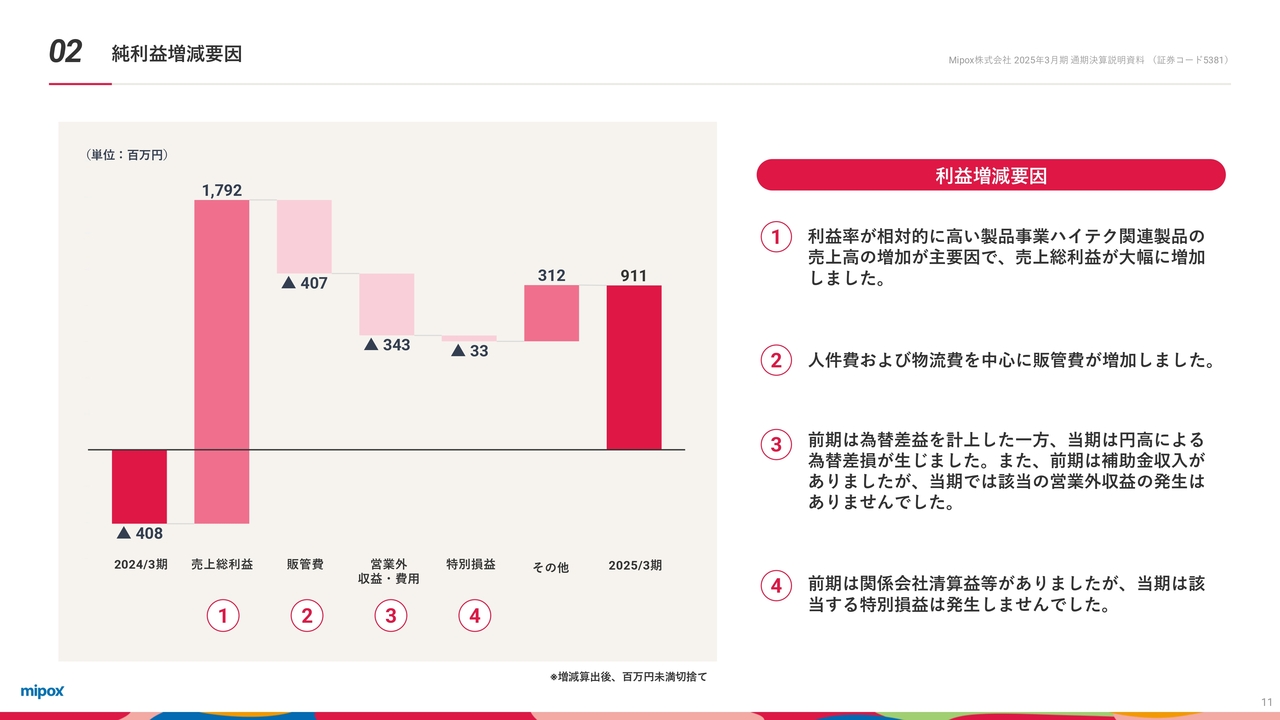Click the 312 value label
This screenshot has height=720, width=1280.
(551, 276)
